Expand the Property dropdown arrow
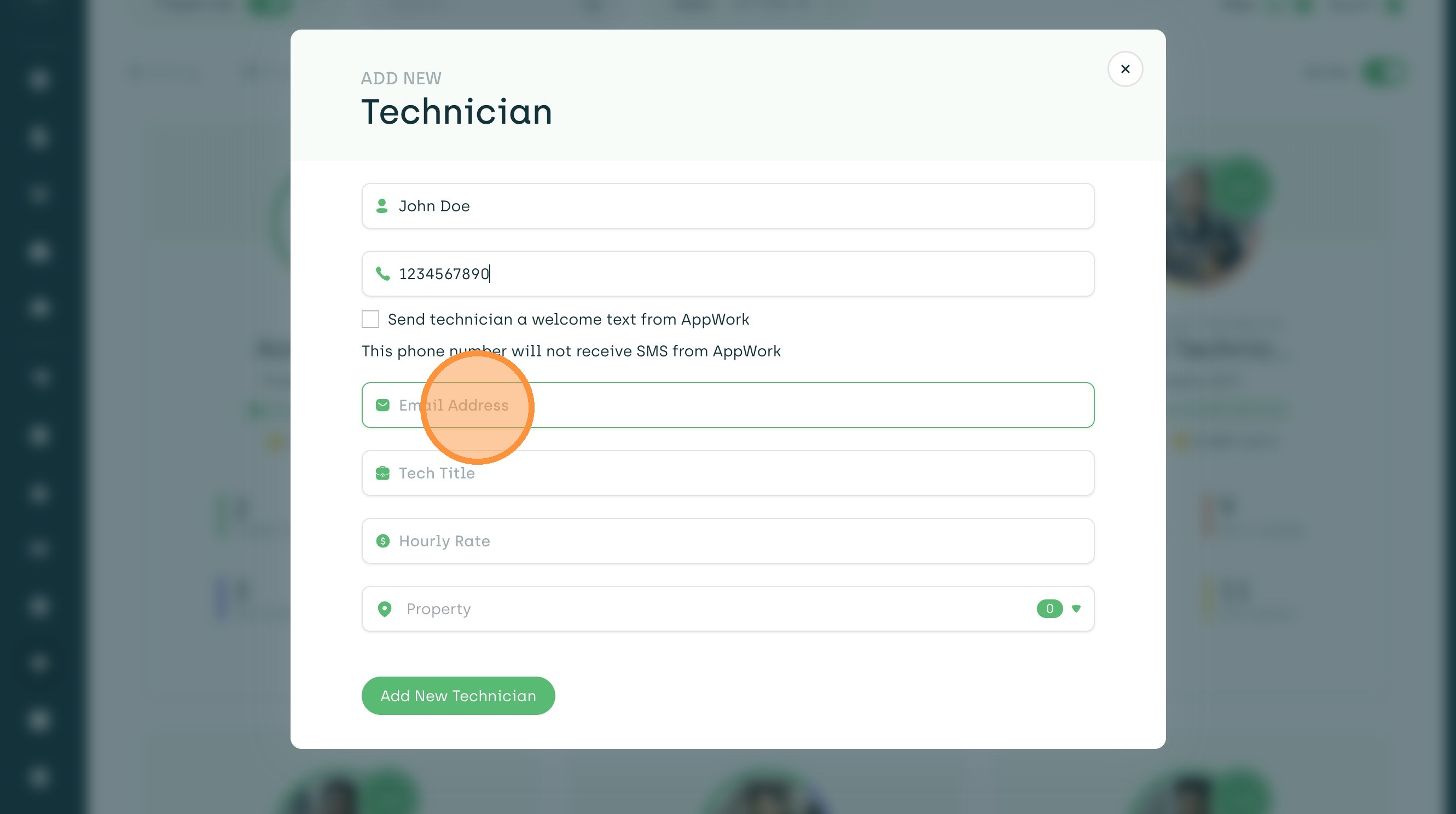The image size is (1456, 814). (x=1076, y=609)
